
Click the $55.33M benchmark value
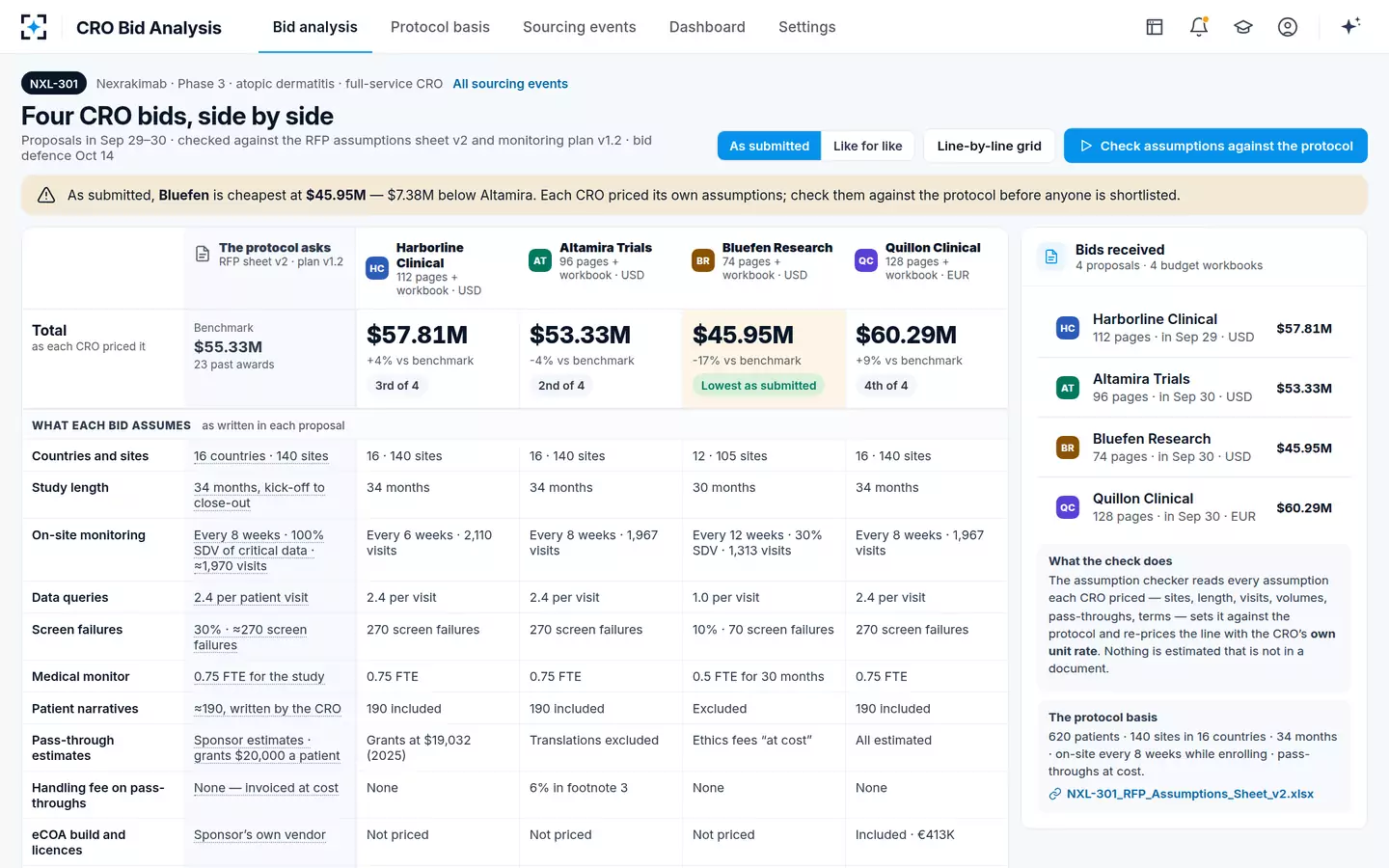pos(228,346)
